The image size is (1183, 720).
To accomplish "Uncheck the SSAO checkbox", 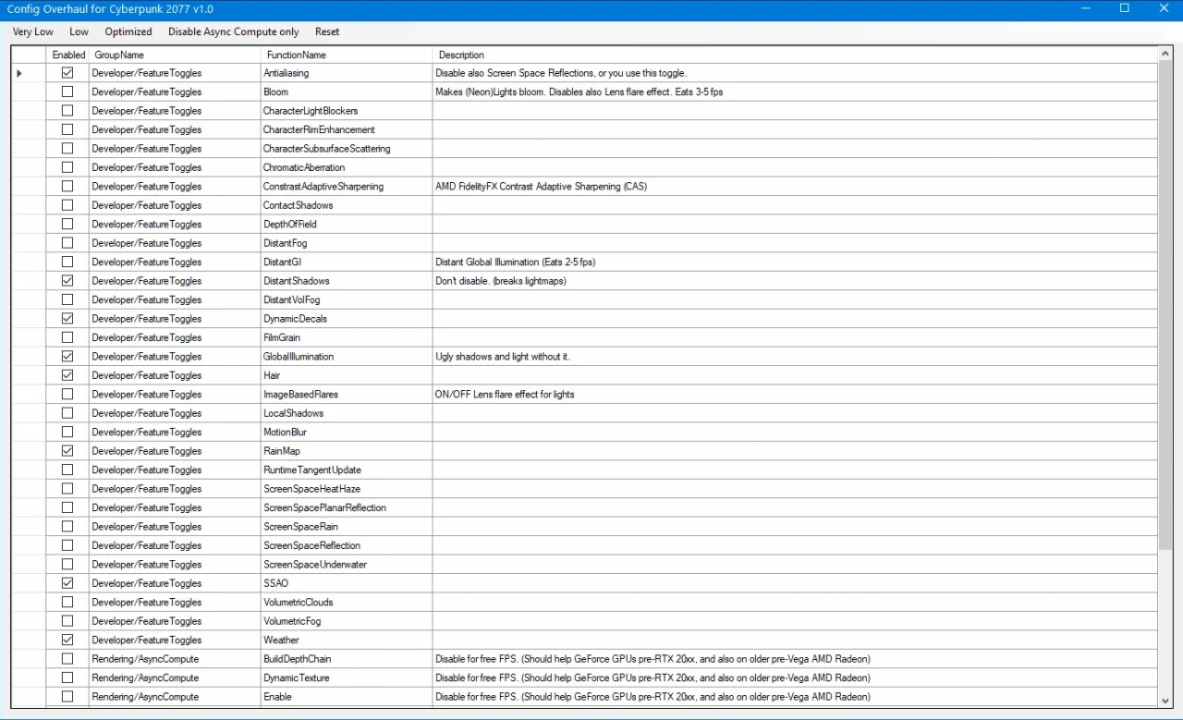I will [67, 583].
